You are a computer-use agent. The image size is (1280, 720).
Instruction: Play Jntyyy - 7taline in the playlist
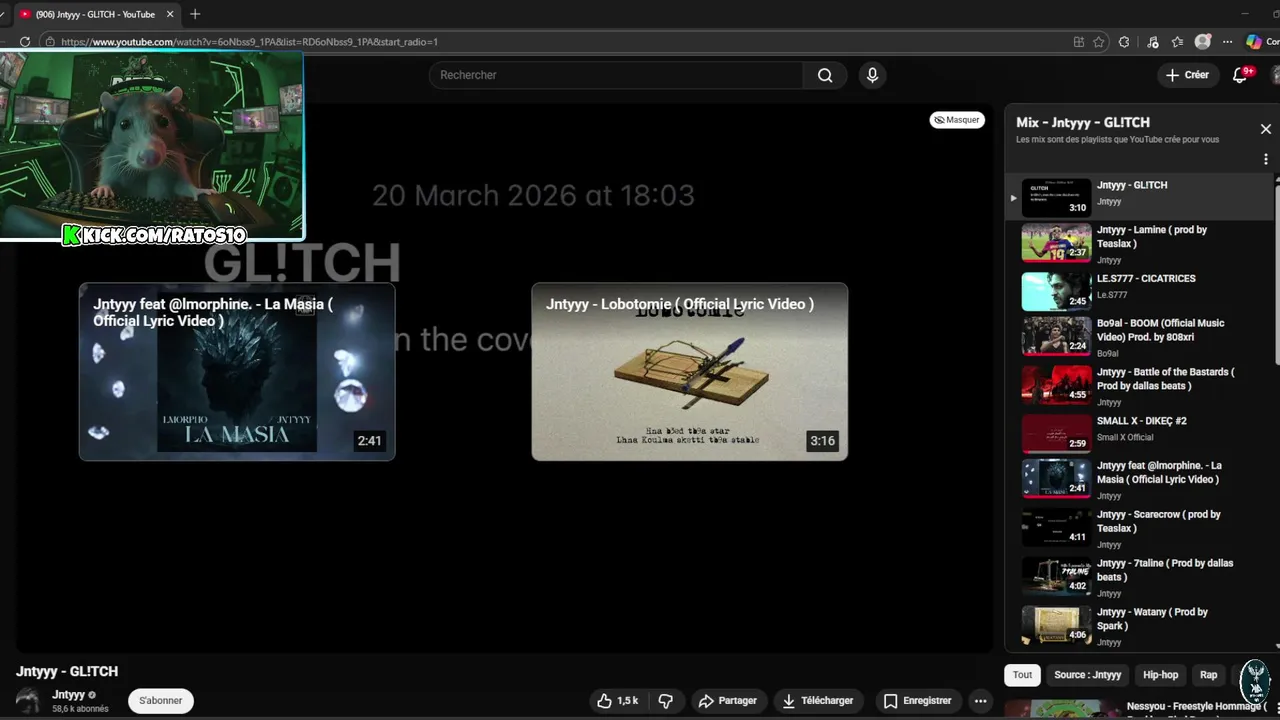click(1140, 577)
